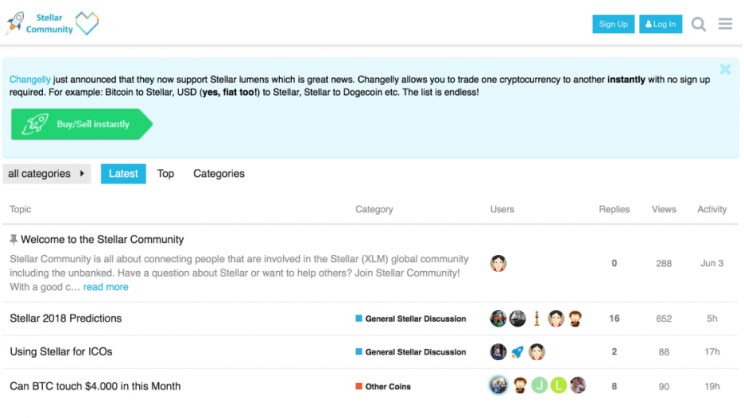The height and width of the screenshot is (418, 744).
Task: Sort topics by Replies column header
Action: [614, 209]
